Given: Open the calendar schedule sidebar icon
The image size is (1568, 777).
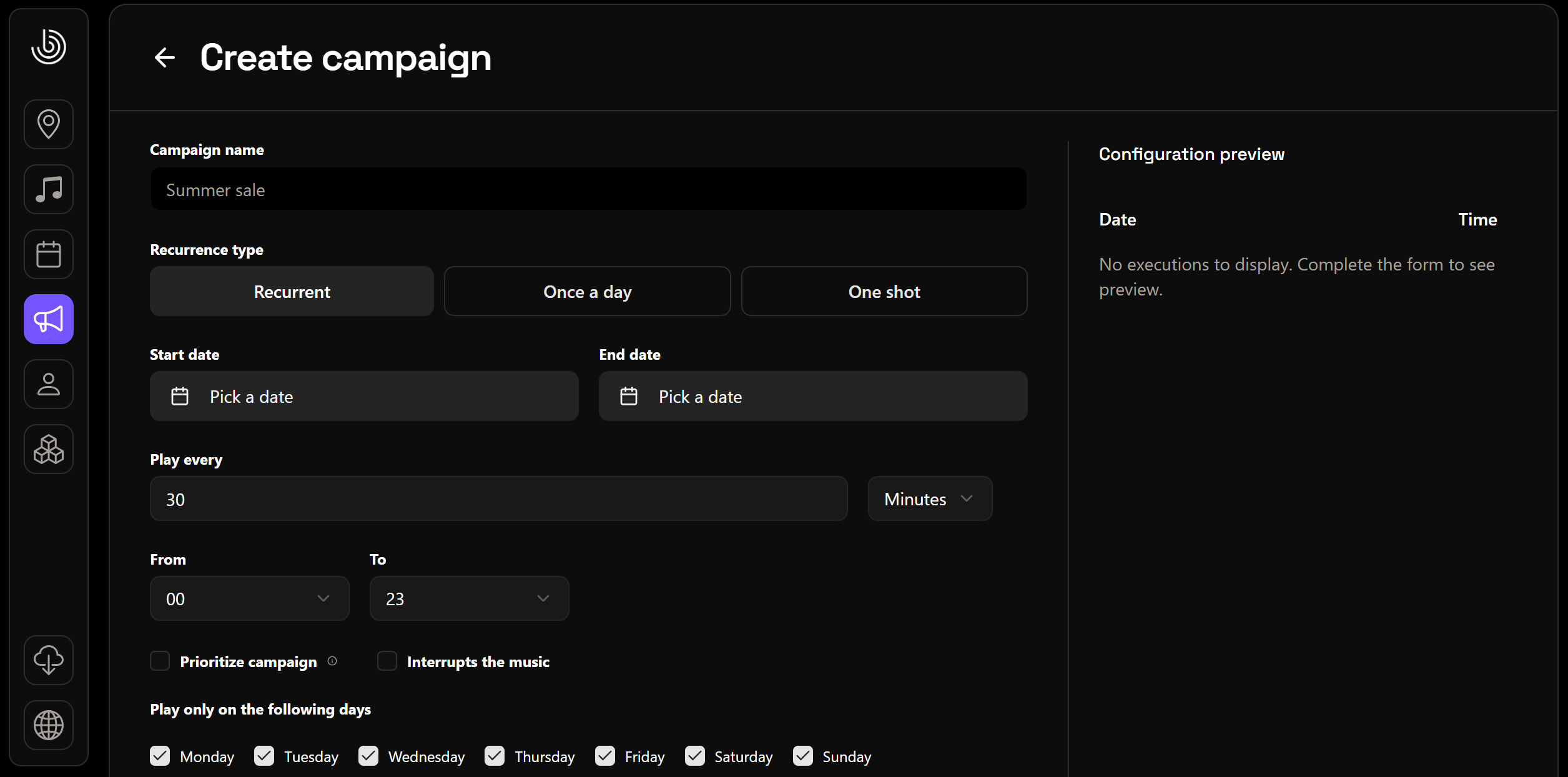Looking at the screenshot, I should pyautogui.click(x=49, y=254).
